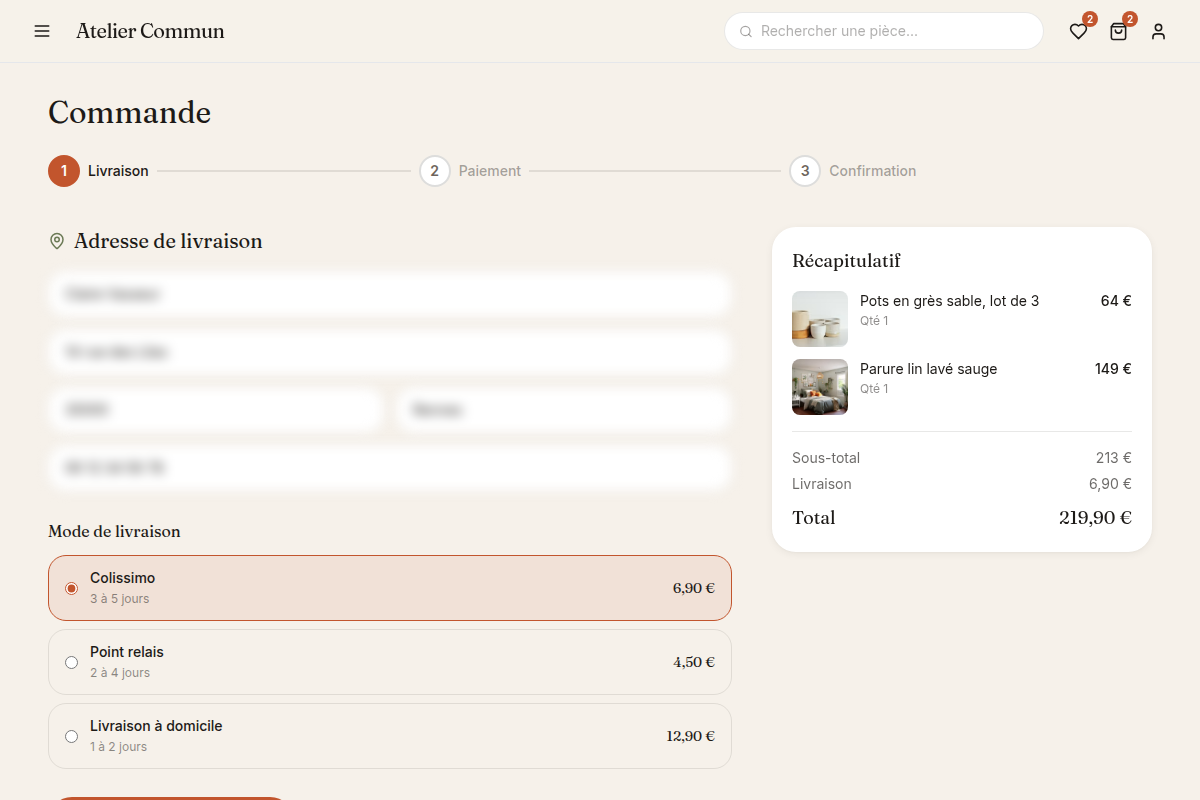The width and height of the screenshot is (1200, 800).
Task: Open the wishlist heart icon
Action: point(1078,31)
